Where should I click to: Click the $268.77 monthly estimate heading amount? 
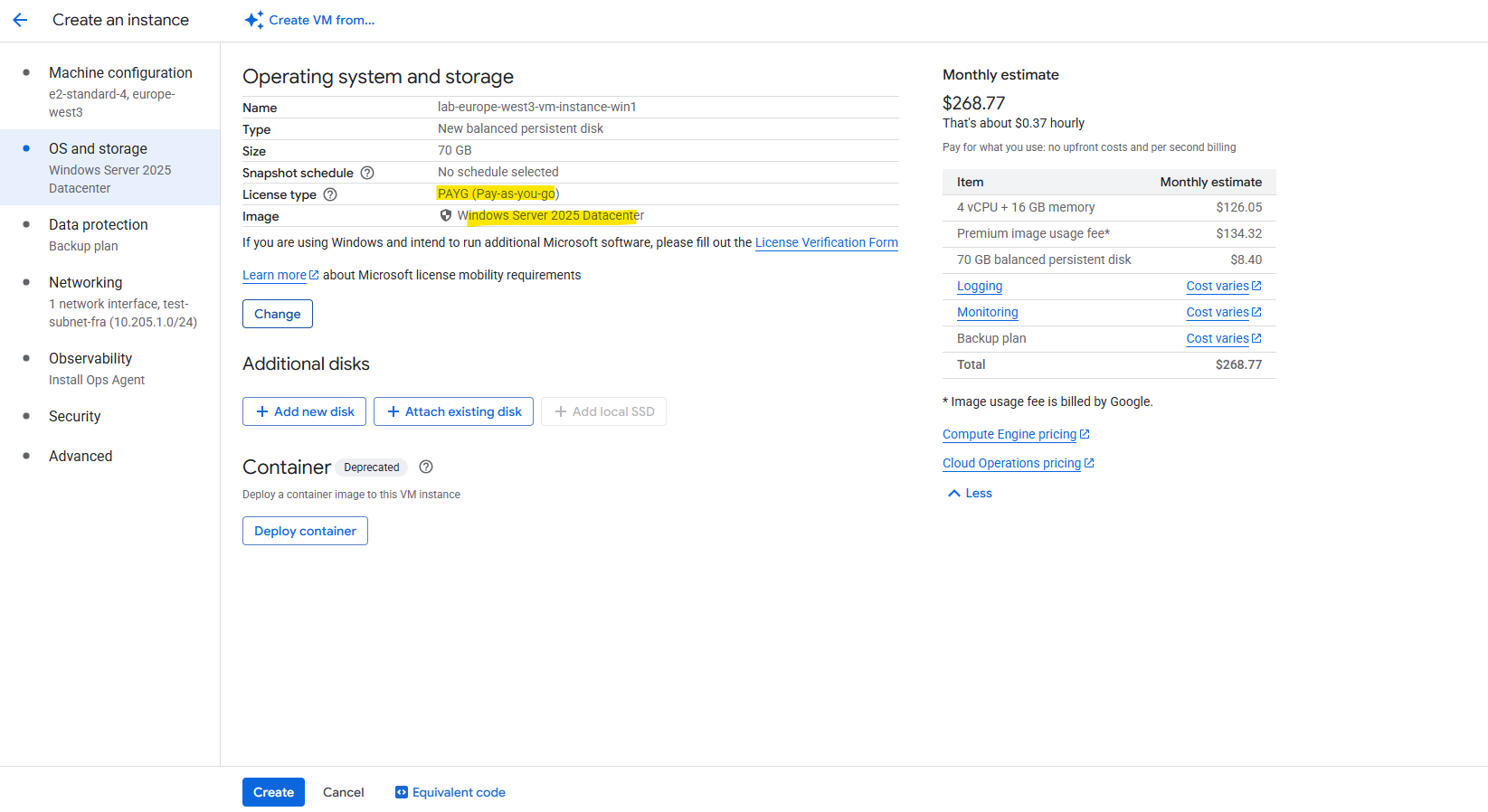coord(974,103)
